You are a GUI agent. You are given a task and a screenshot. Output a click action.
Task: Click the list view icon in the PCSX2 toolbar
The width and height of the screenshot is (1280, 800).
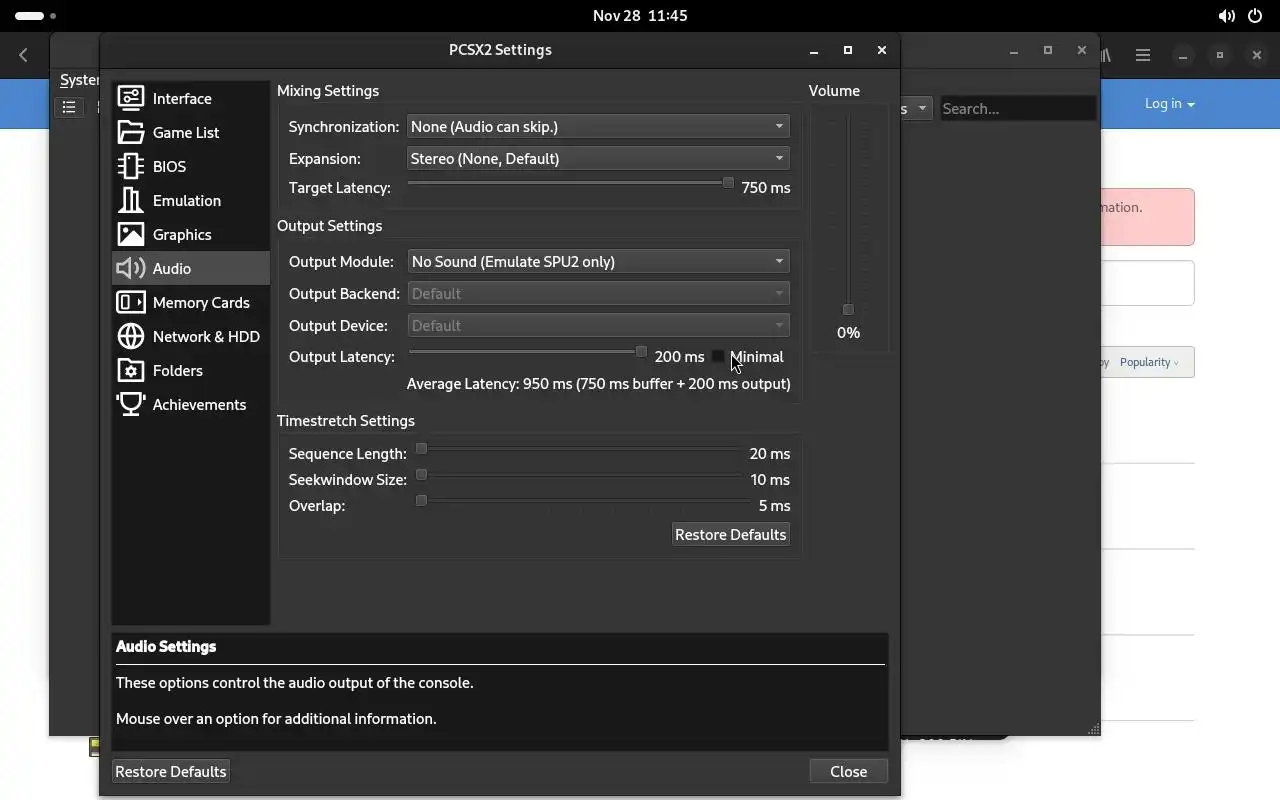[69, 107]
